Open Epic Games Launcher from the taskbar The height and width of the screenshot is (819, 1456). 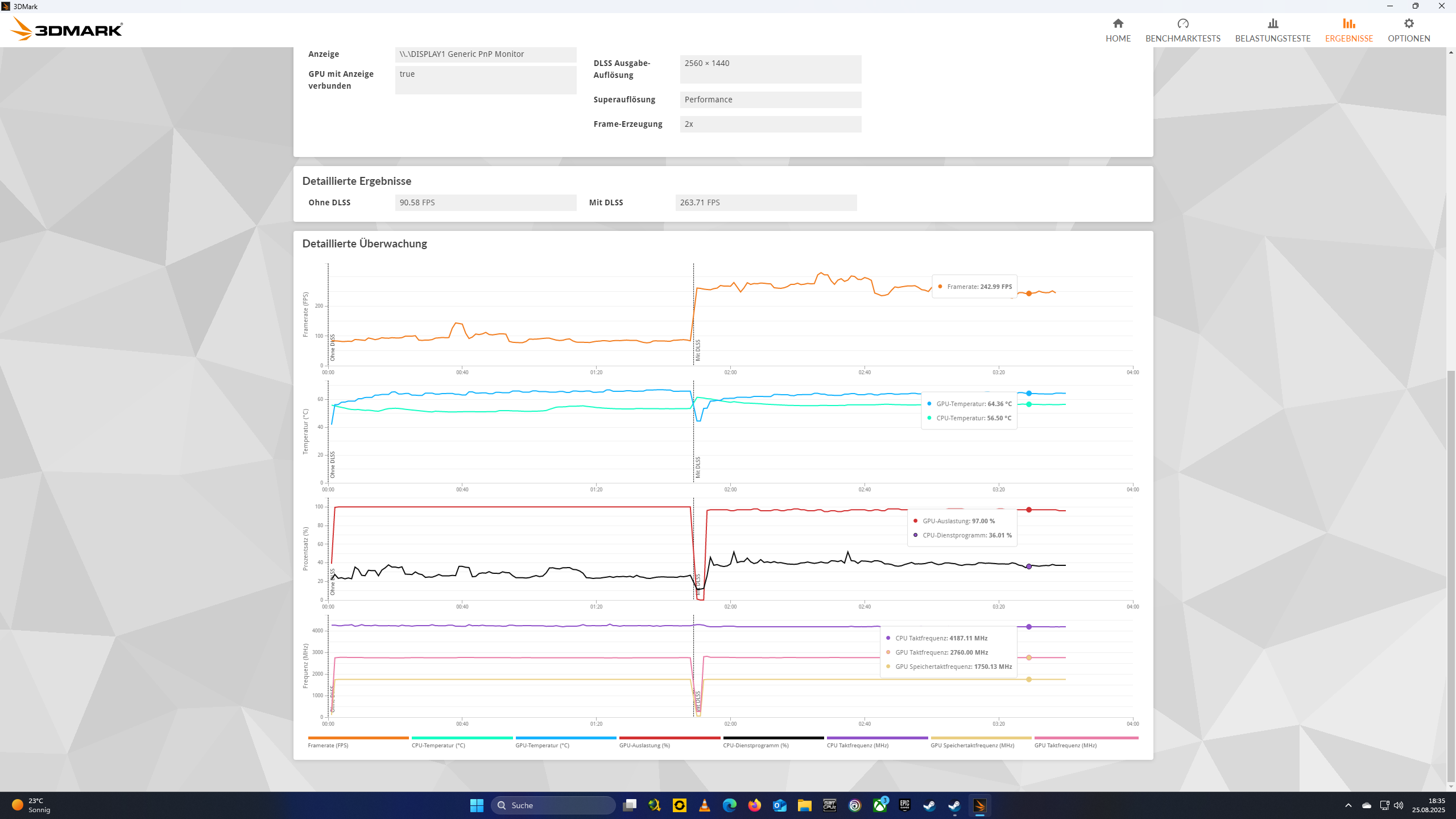pyautogui.click(x=905, y=805)
